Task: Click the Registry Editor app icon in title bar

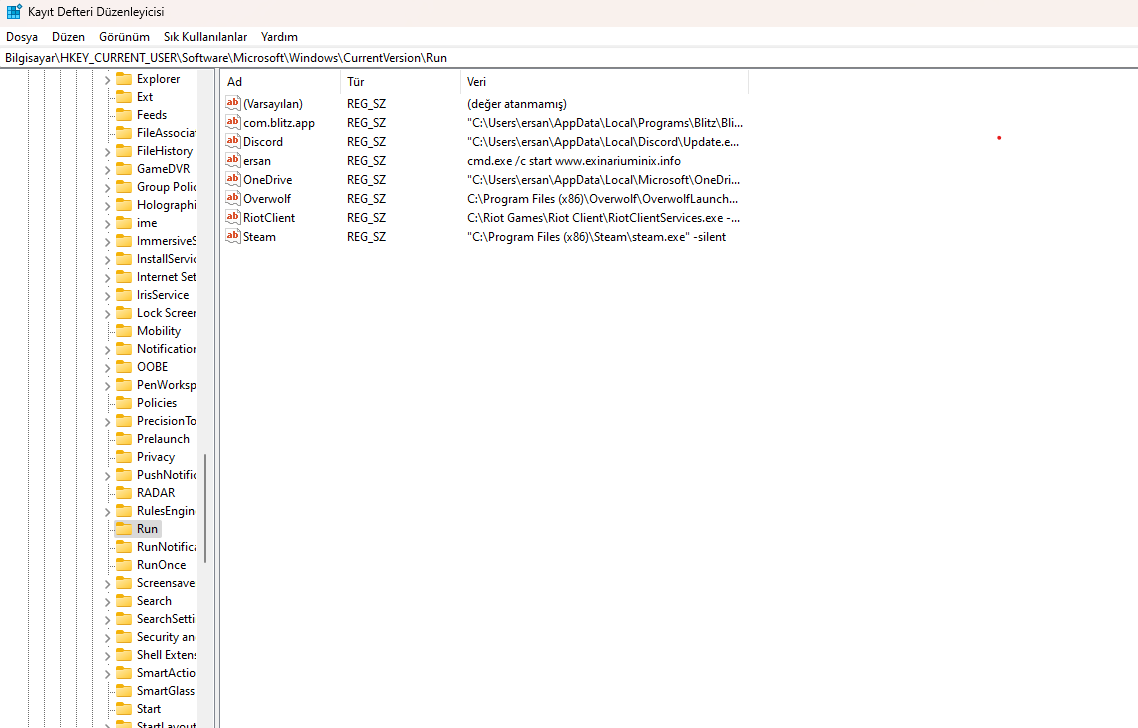Action: pos(14,12)
